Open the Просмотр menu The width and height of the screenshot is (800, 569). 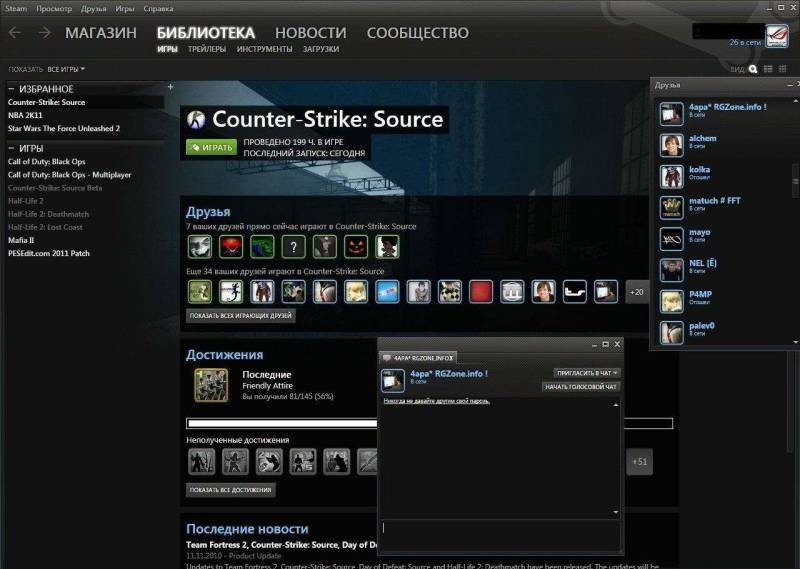point(54,9)
